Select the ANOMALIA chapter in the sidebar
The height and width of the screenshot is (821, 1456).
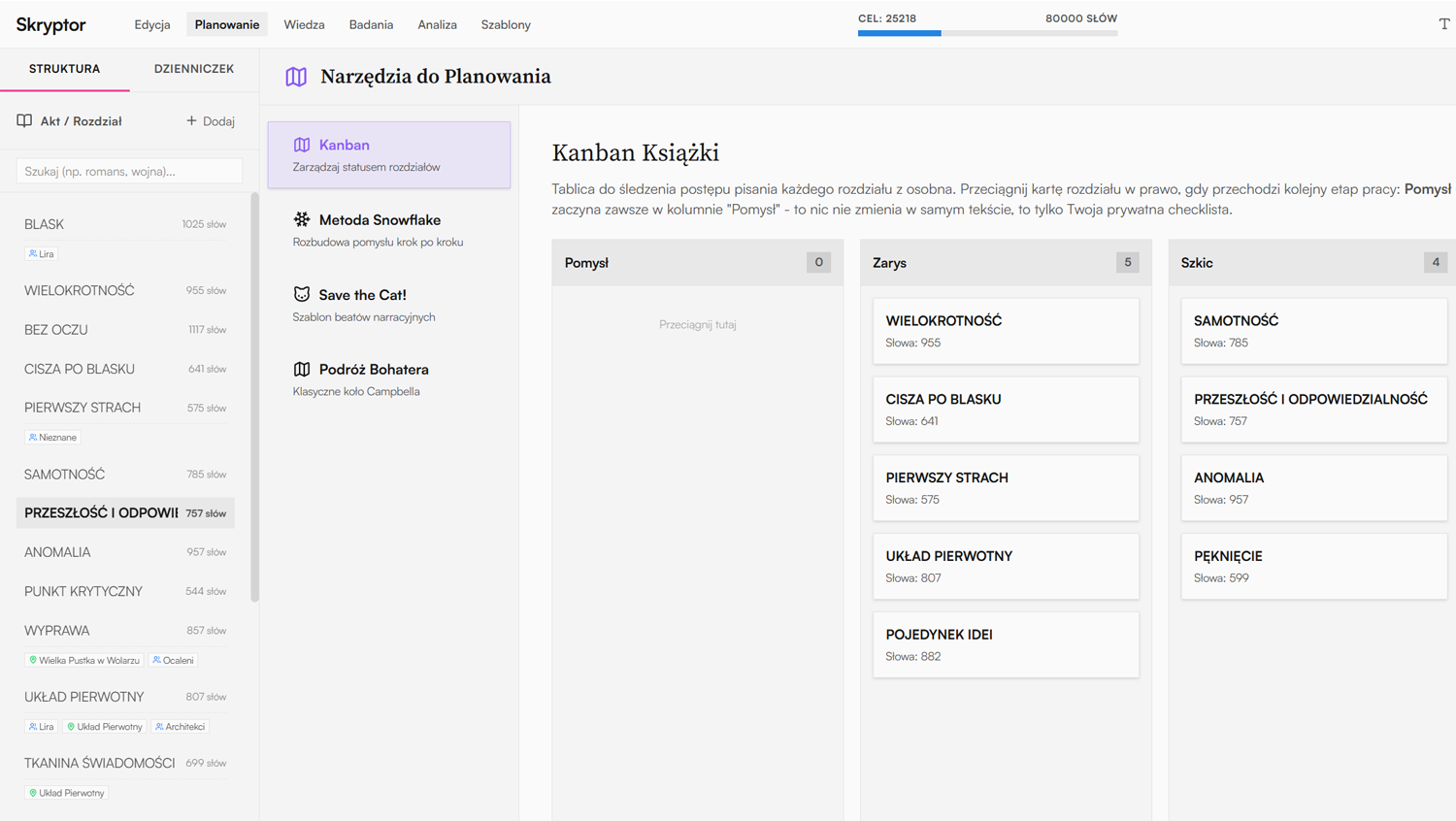point(125,552)
